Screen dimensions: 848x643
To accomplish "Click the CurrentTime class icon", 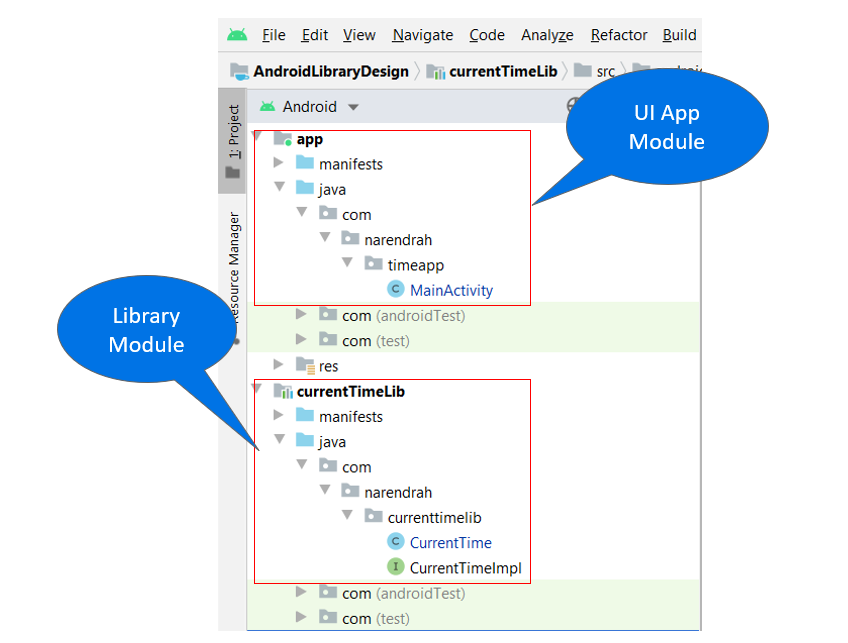I will click(x=397, y=542).
